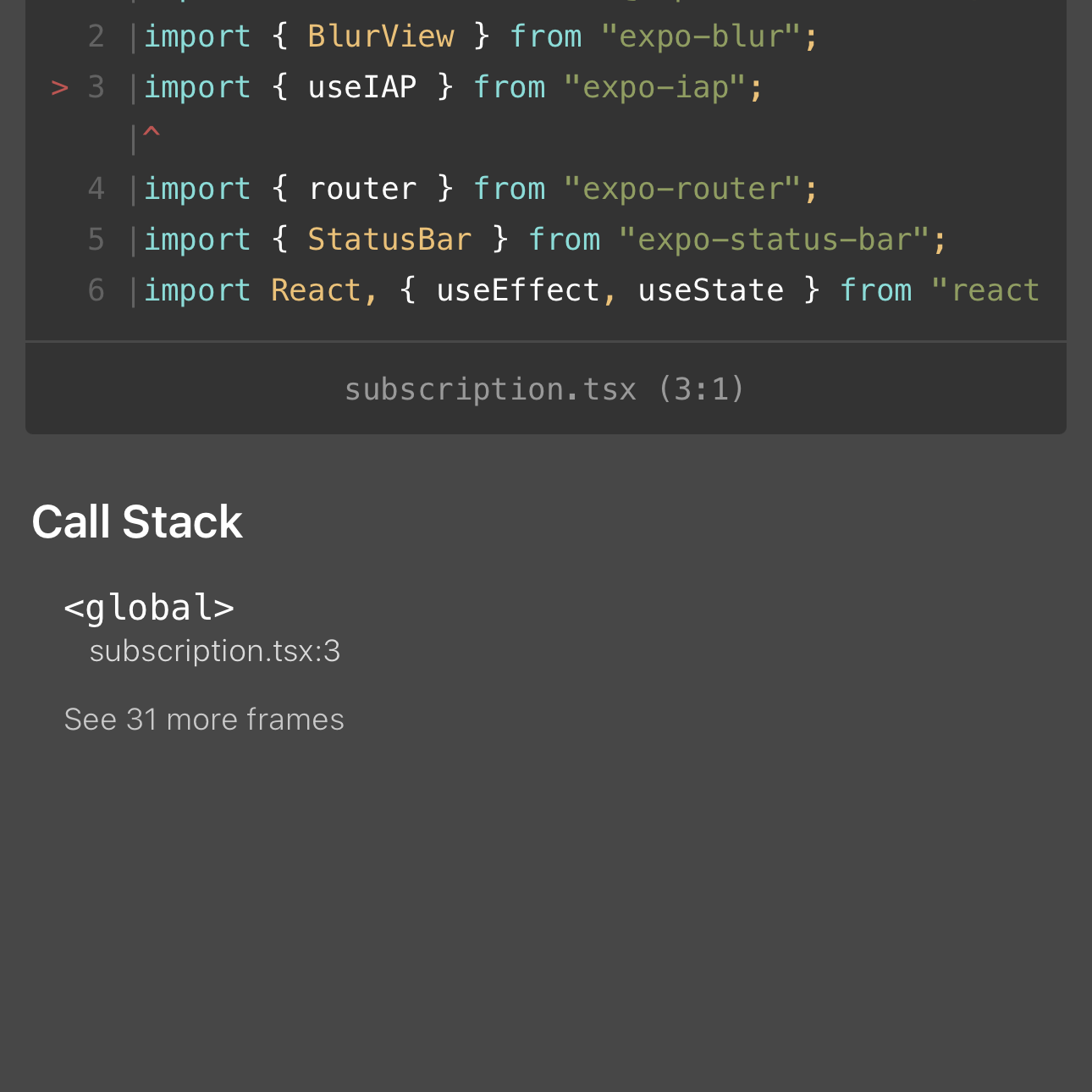Click line number 5 in the gutter
Screen dimensions: 1092x1092
[97, 240]
